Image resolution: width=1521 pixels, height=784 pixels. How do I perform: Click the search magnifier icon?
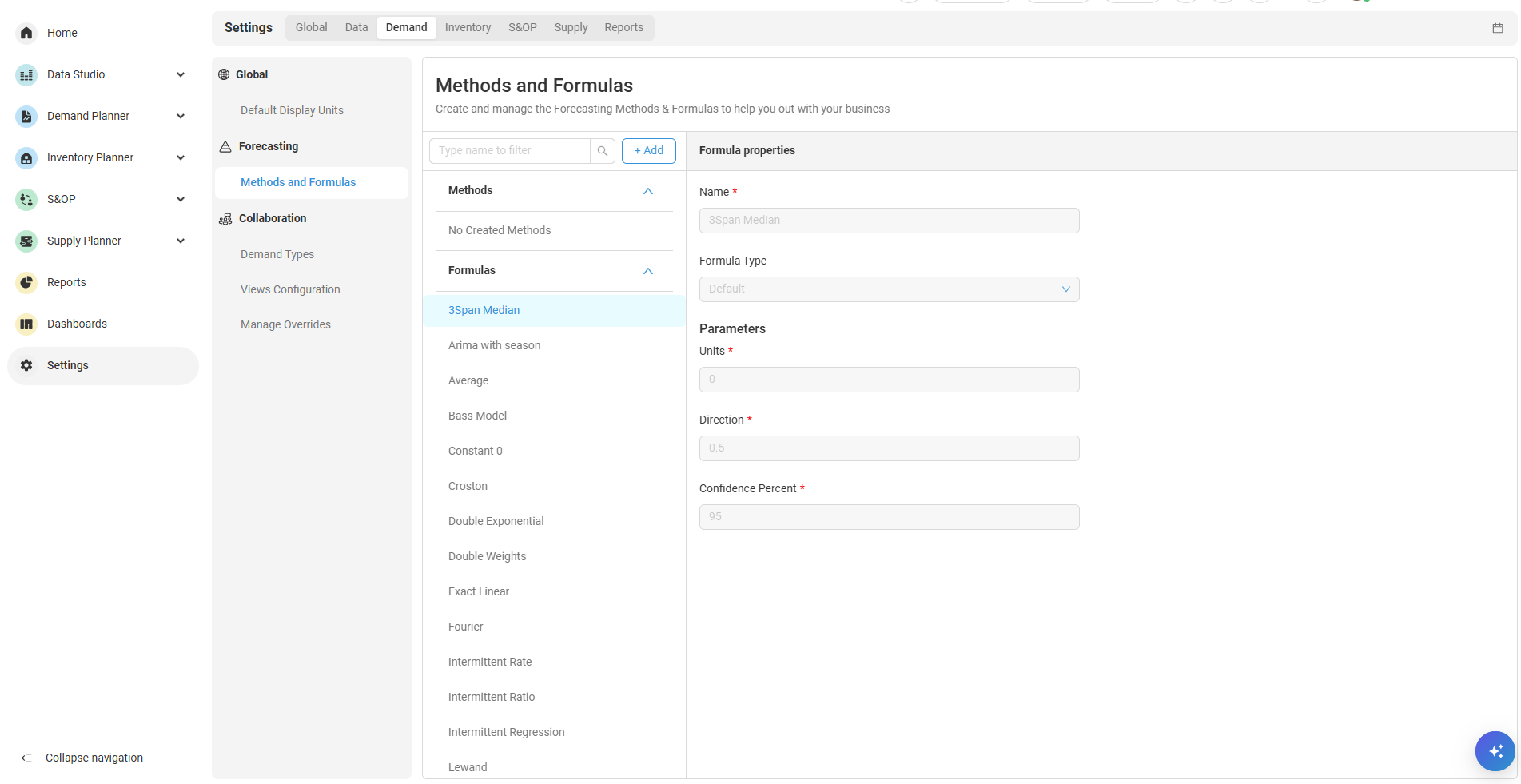(603, 150)
